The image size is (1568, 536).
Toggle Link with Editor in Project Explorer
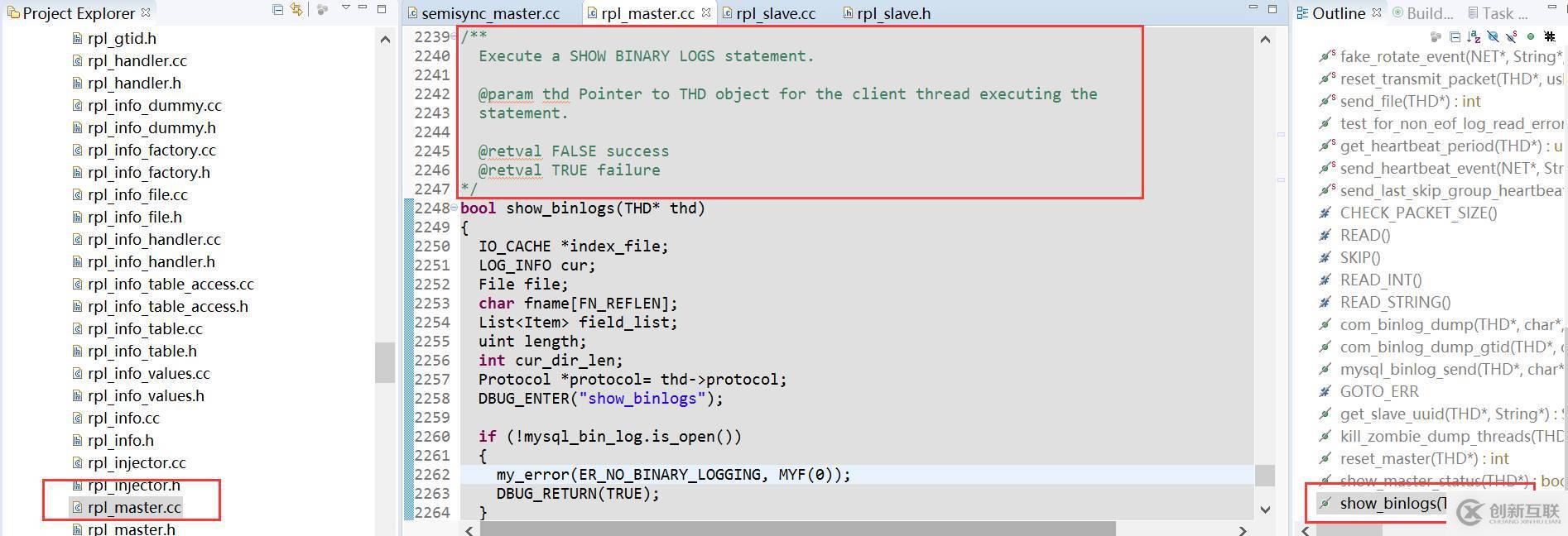296,10
